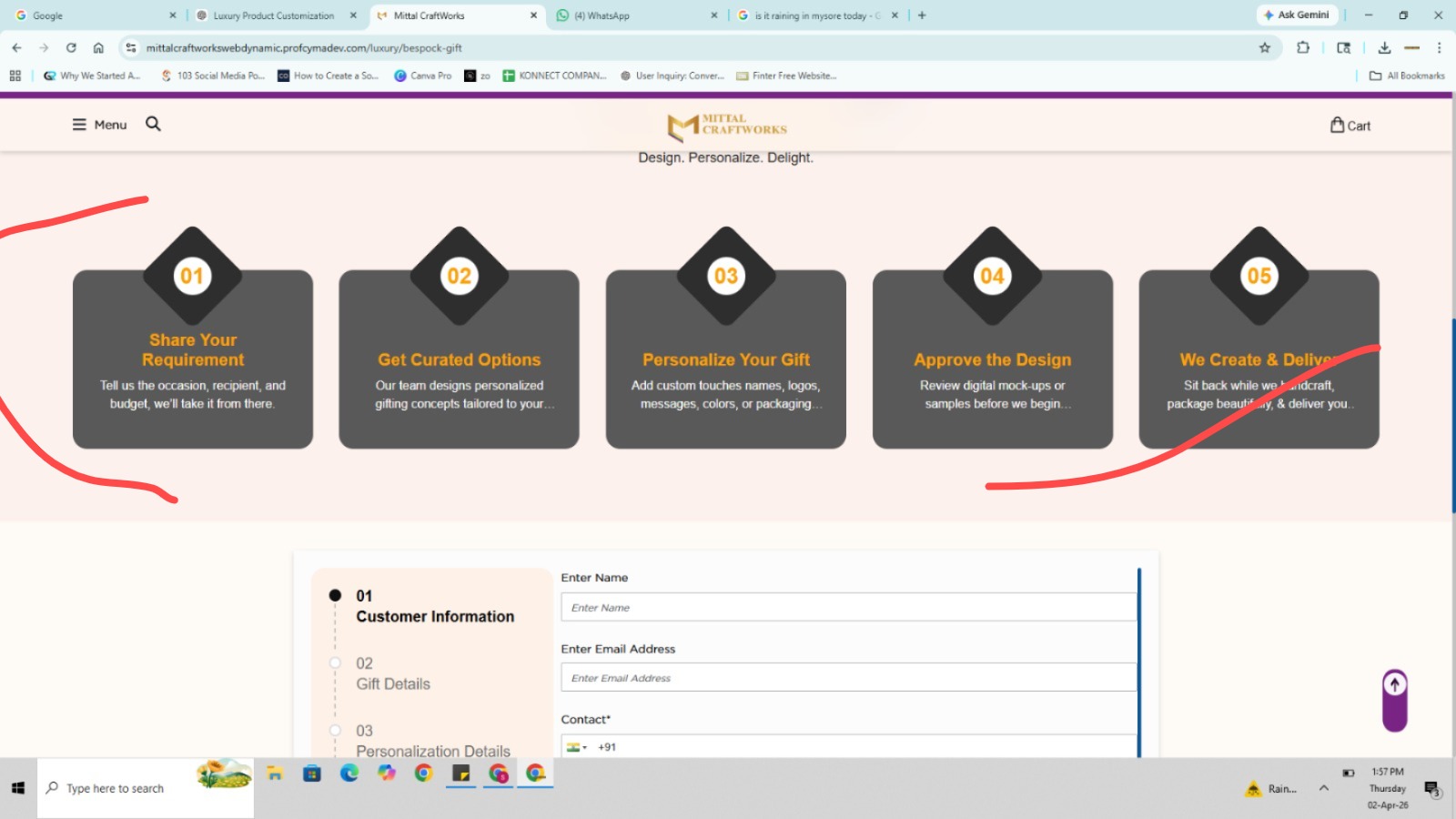Open the shopping Cart icon

(x=1337, y=126)
